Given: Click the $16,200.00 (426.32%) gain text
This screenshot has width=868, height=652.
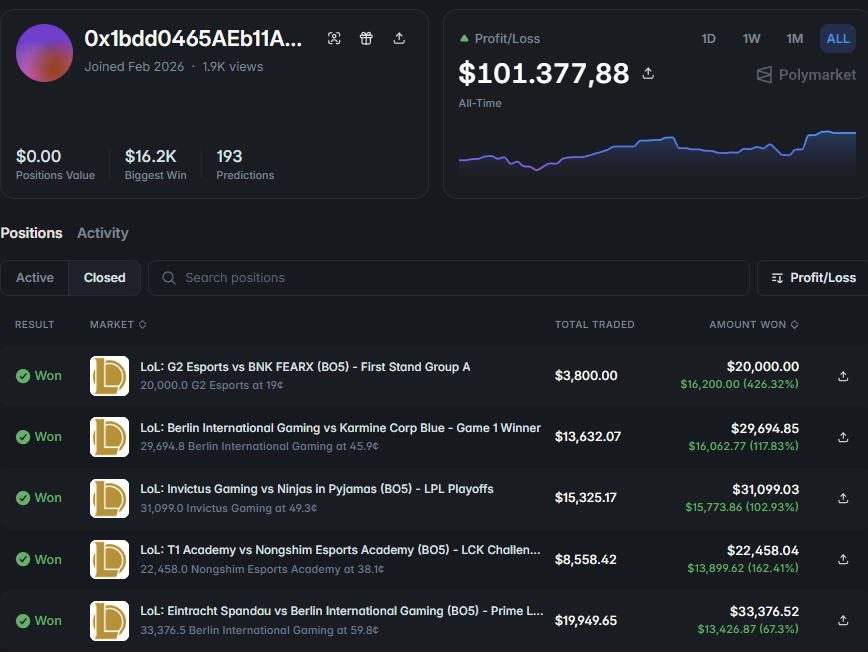Looking at the screenshot, I should (739, 384).
